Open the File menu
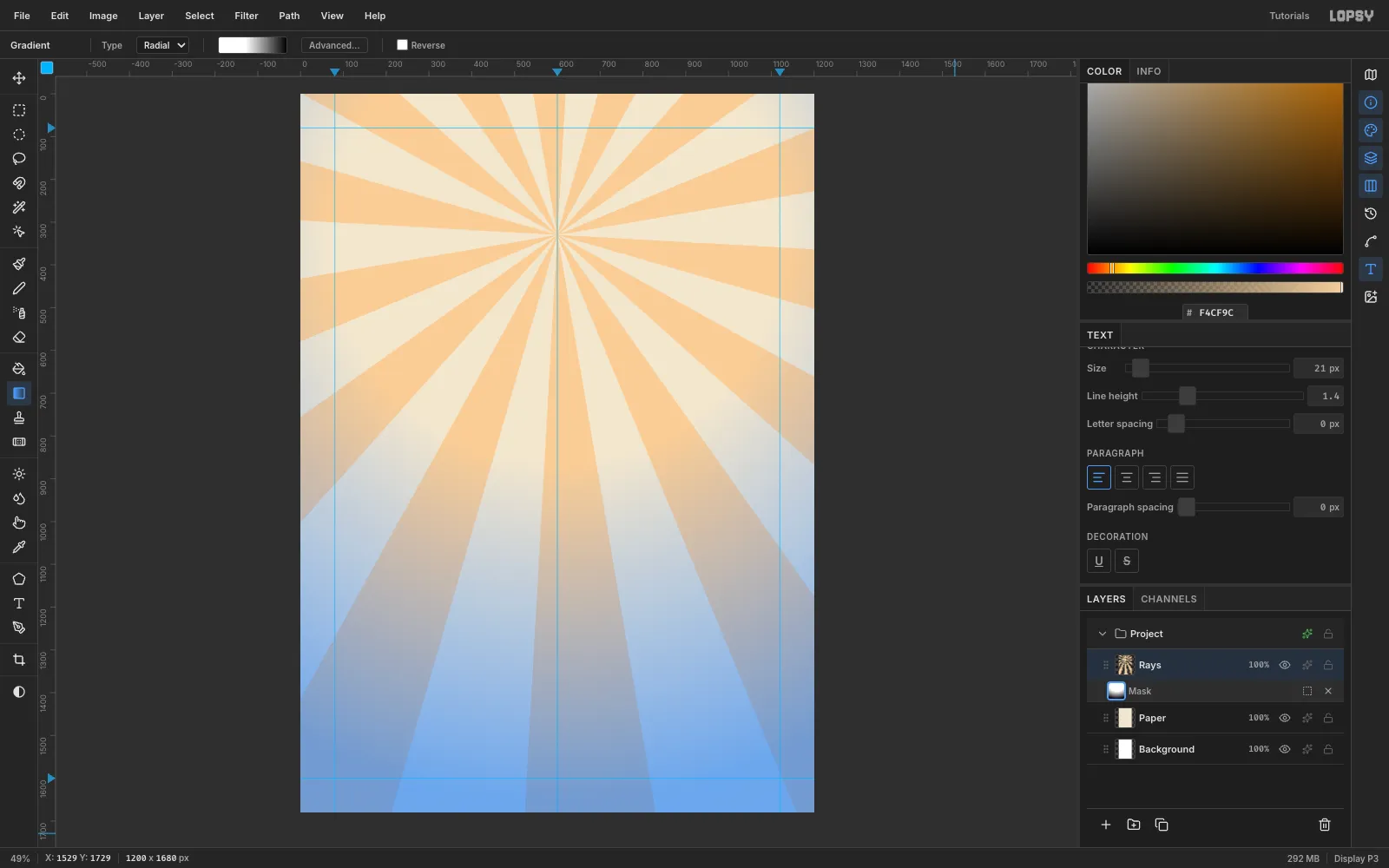Image resolution: width=1389 pixels, height=868 pixels. pos(22,16)
